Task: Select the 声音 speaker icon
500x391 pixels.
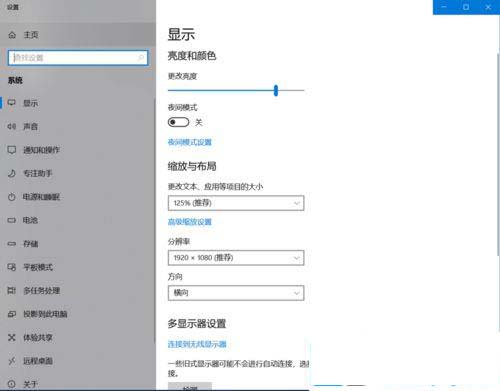Action: pyautogui.click(x=12, y=126)
